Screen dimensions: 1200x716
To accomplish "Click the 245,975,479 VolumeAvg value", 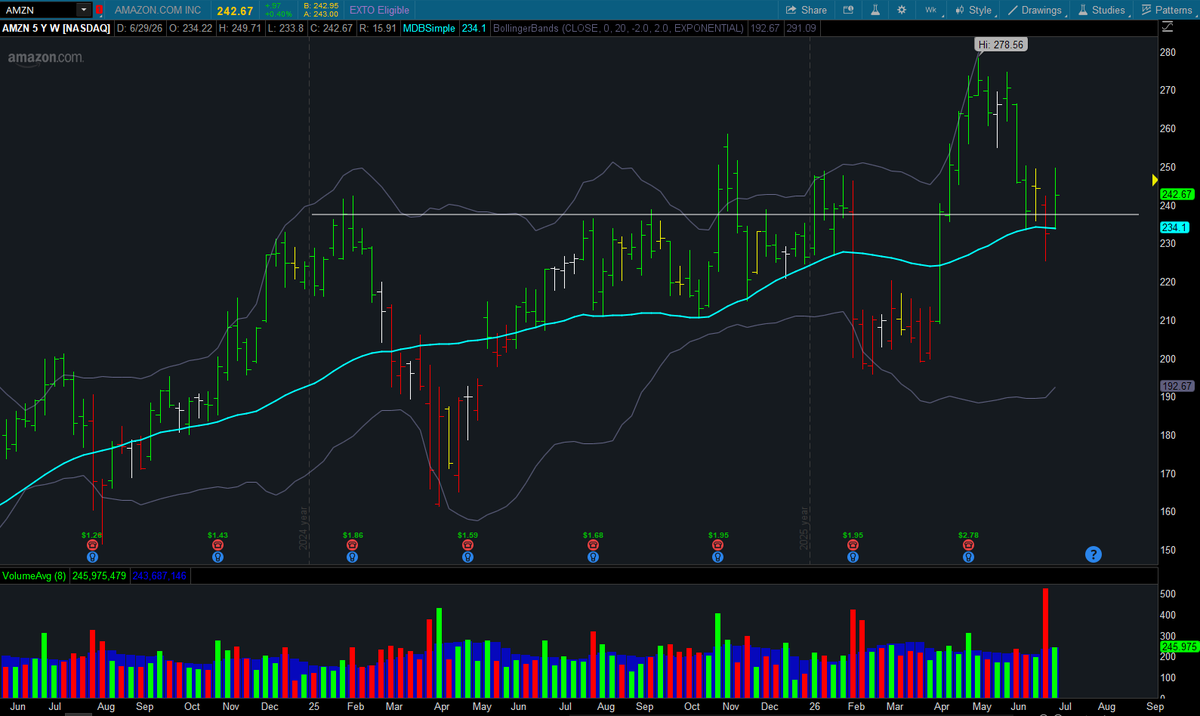I will pyautogui.click(x=97, y=576).
